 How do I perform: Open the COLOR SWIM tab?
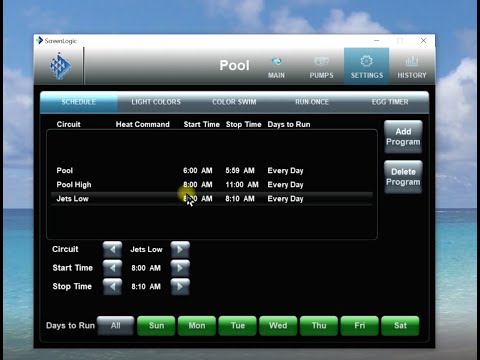234,102
